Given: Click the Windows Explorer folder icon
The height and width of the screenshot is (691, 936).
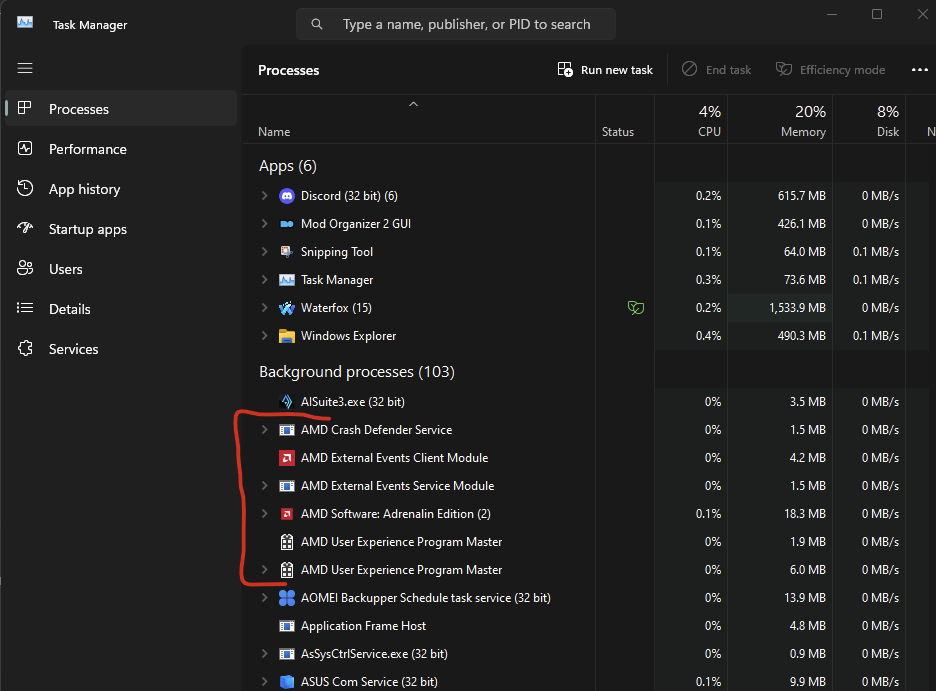Looking at the screenshot, I should (x=286, y=336).
